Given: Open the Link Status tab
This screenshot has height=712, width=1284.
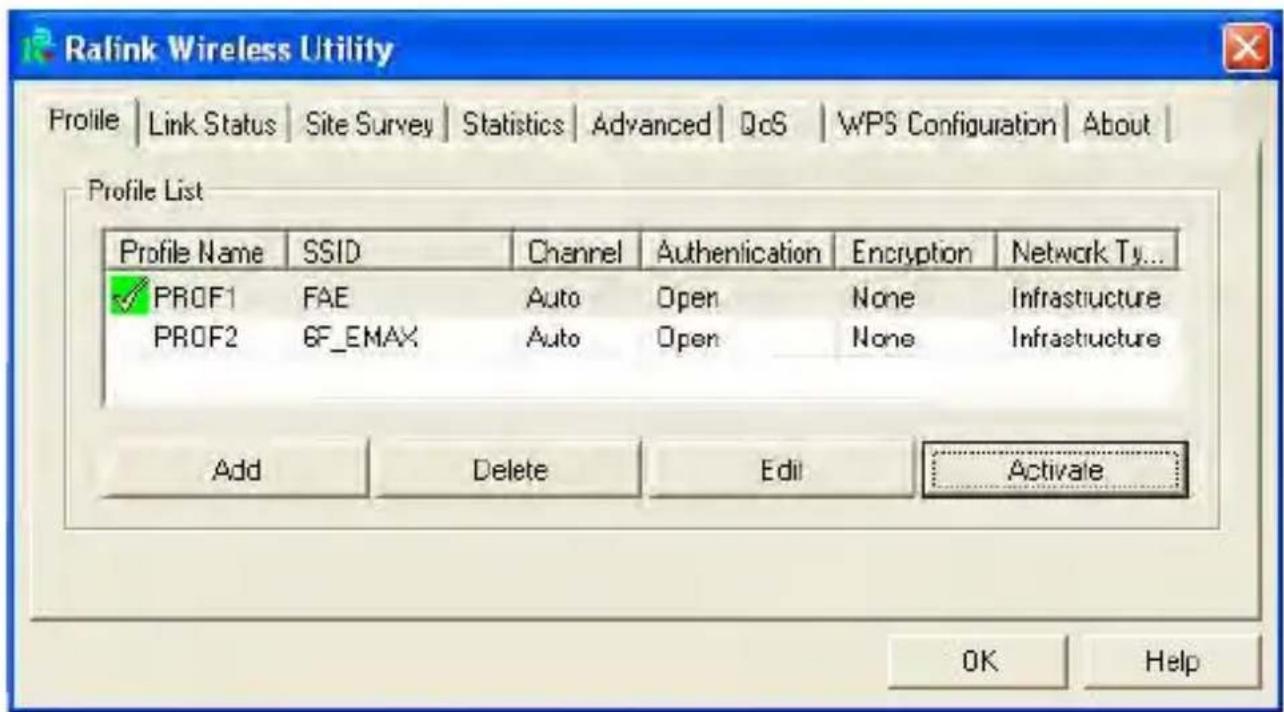Looking at the screenshot, I should (212, 125).
